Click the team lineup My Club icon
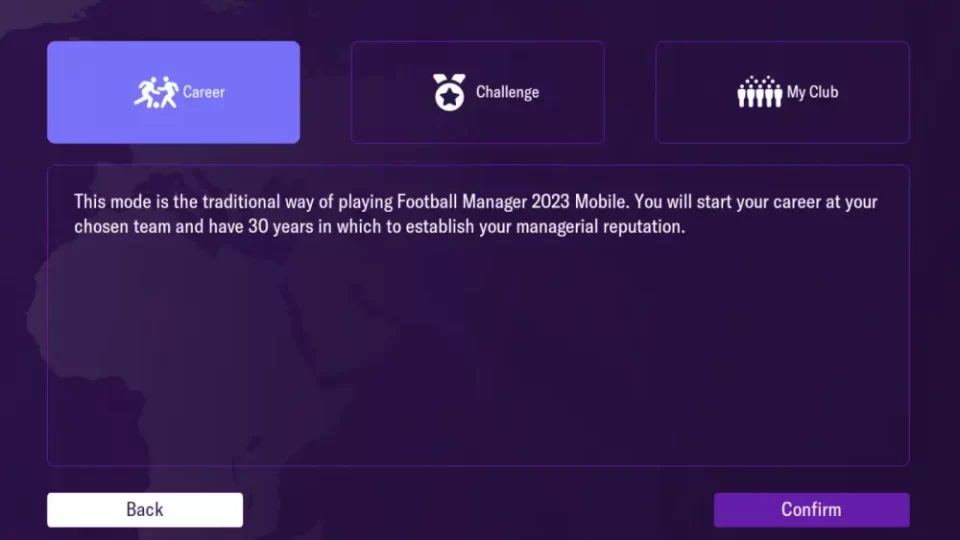Image resolution: width=960 pixels, height=540 pixels. coord(759,92)
